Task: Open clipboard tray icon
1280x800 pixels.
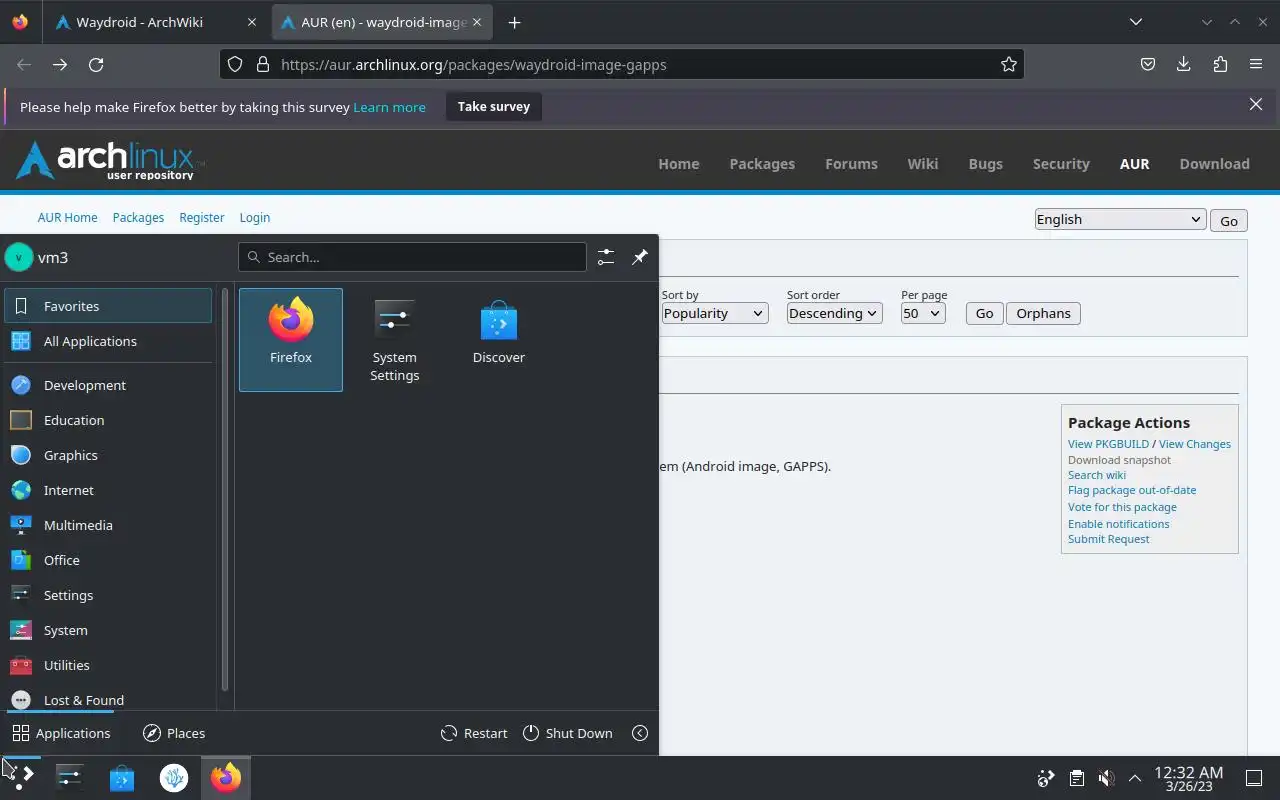Action: 1076,778
